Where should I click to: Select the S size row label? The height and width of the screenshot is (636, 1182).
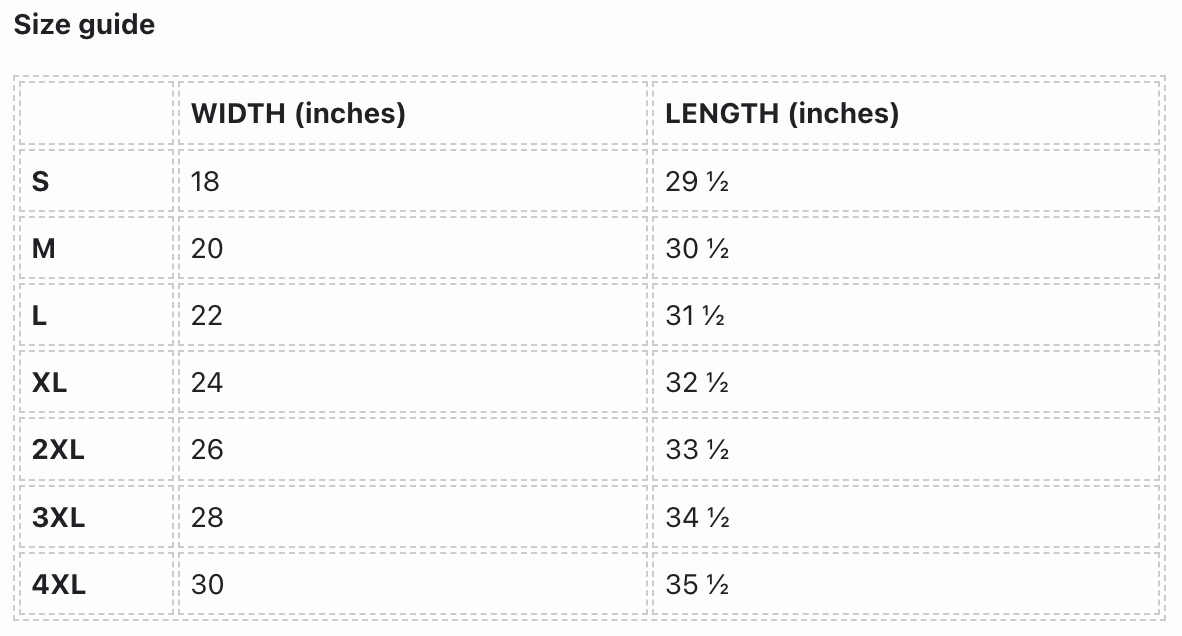point(41,181)
